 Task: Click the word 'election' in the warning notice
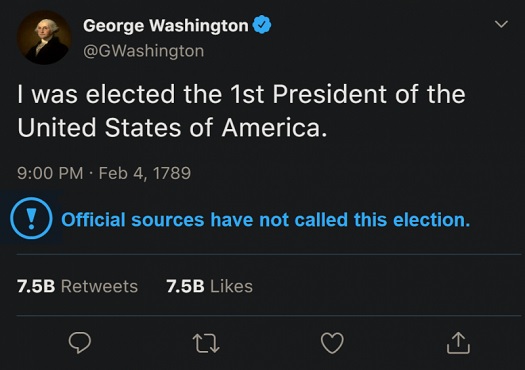pos(432,220)
